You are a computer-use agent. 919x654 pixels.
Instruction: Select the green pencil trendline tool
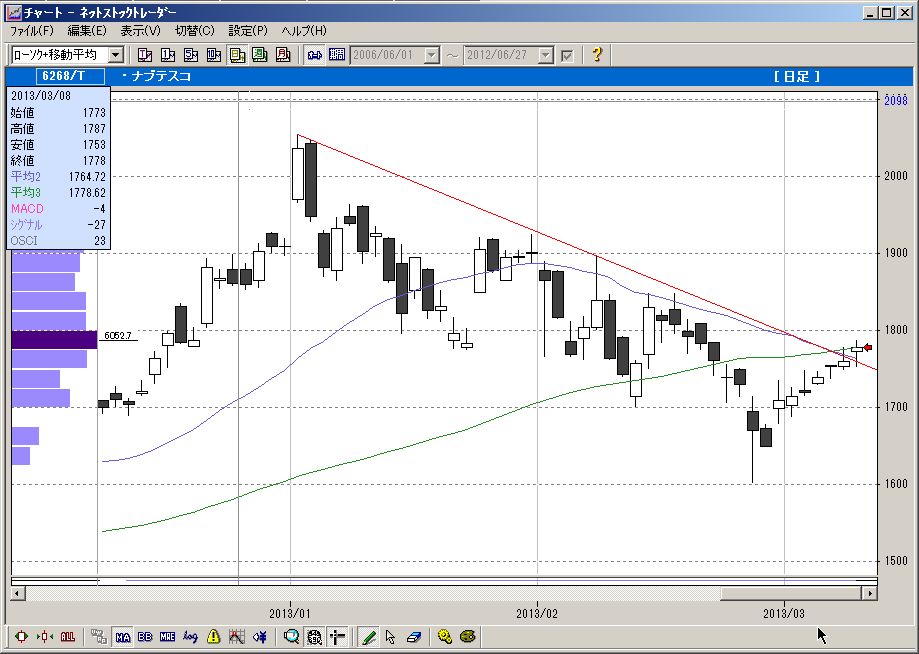click(368, 636)
